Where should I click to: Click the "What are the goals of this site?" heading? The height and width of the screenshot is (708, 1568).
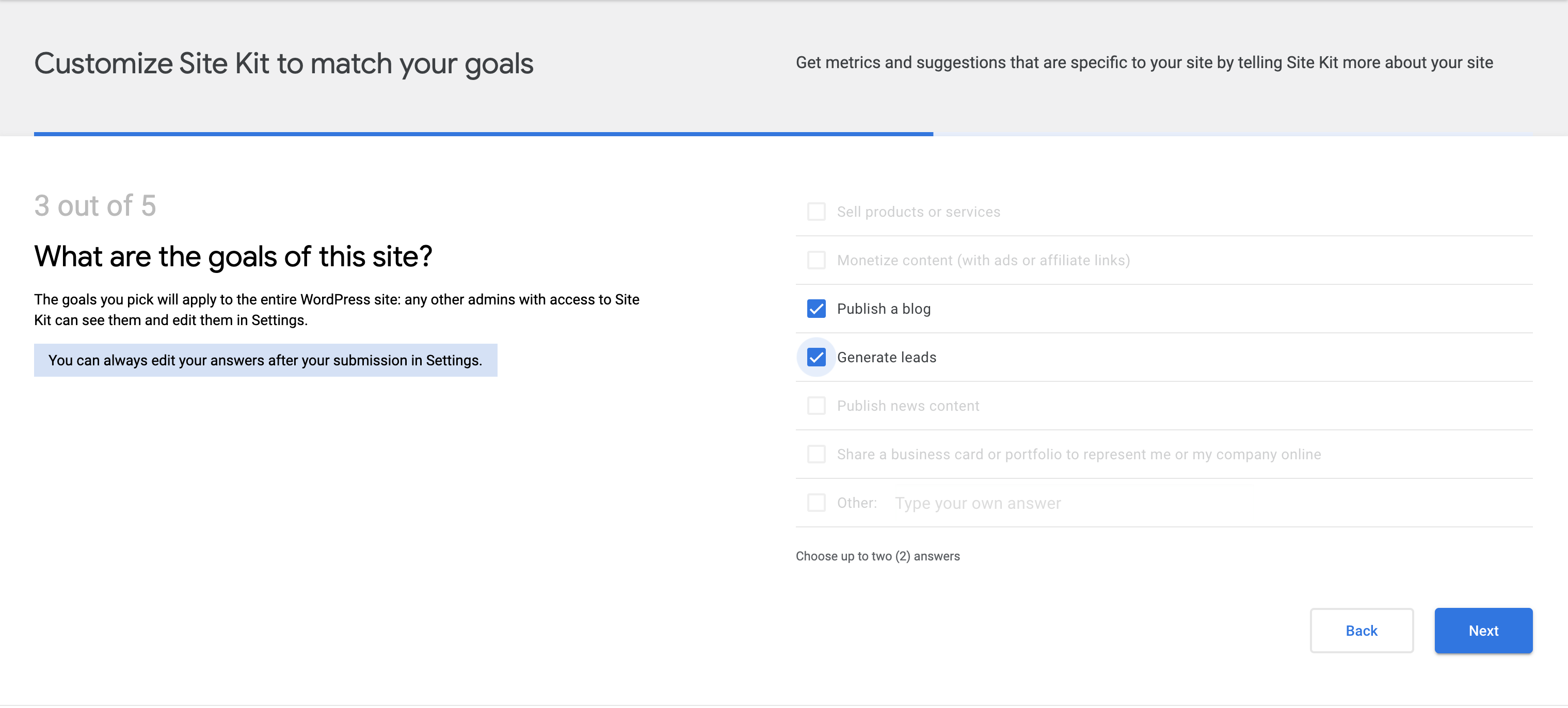click(x=233, y=256)
